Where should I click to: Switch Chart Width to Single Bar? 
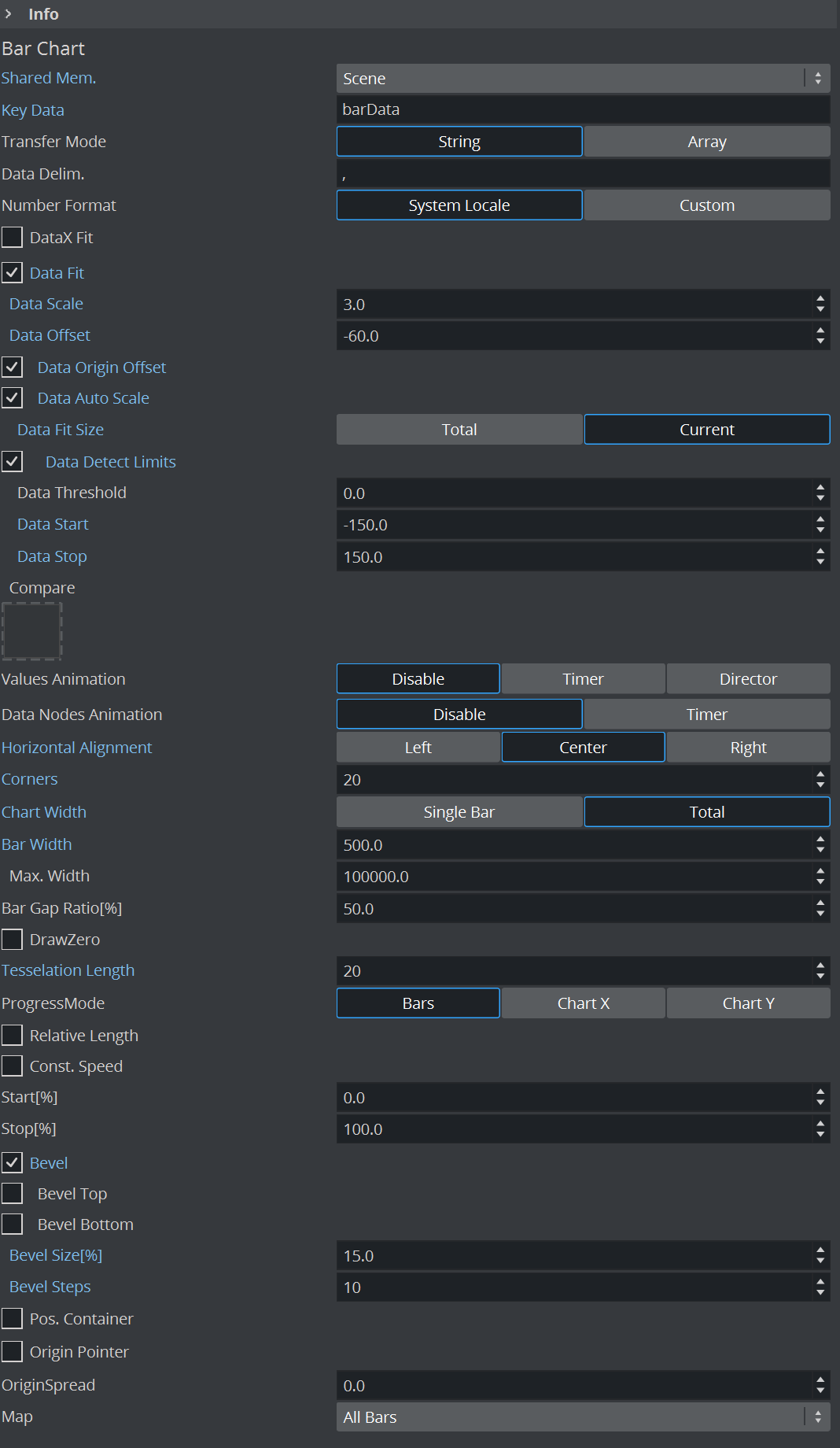459,812
